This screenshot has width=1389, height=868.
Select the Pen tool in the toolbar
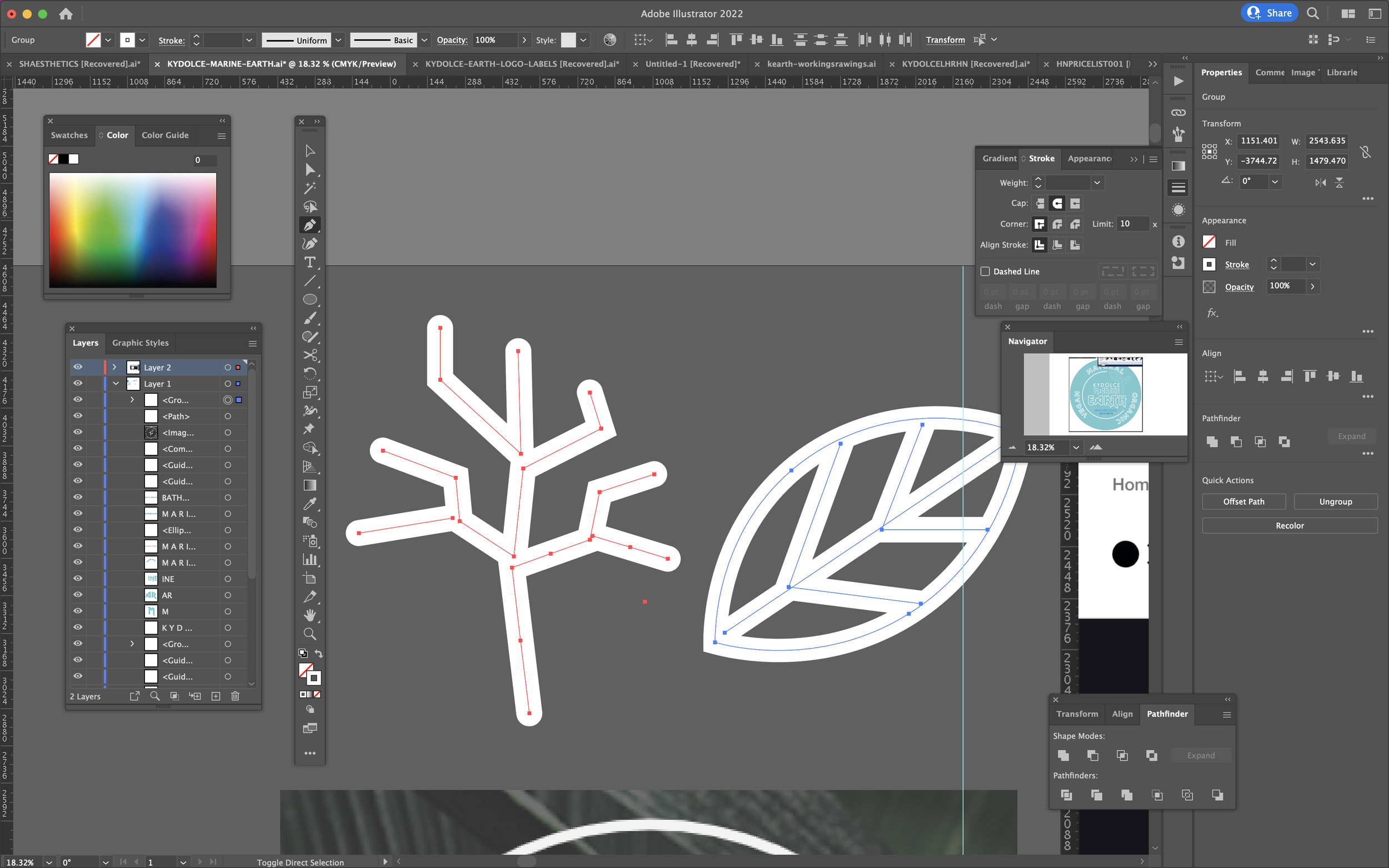click(309, 225)
